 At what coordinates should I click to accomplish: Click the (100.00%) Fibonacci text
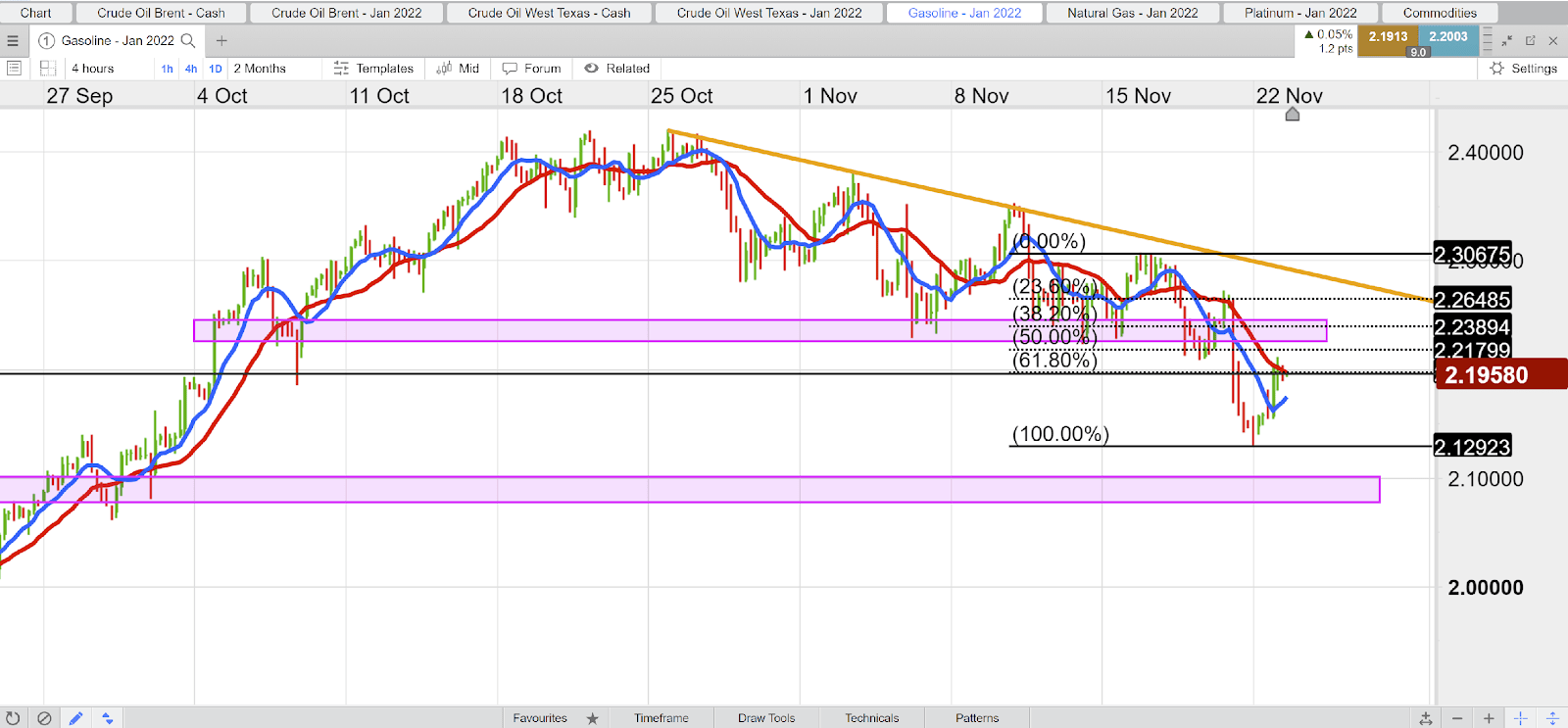tap(1060, 434)
